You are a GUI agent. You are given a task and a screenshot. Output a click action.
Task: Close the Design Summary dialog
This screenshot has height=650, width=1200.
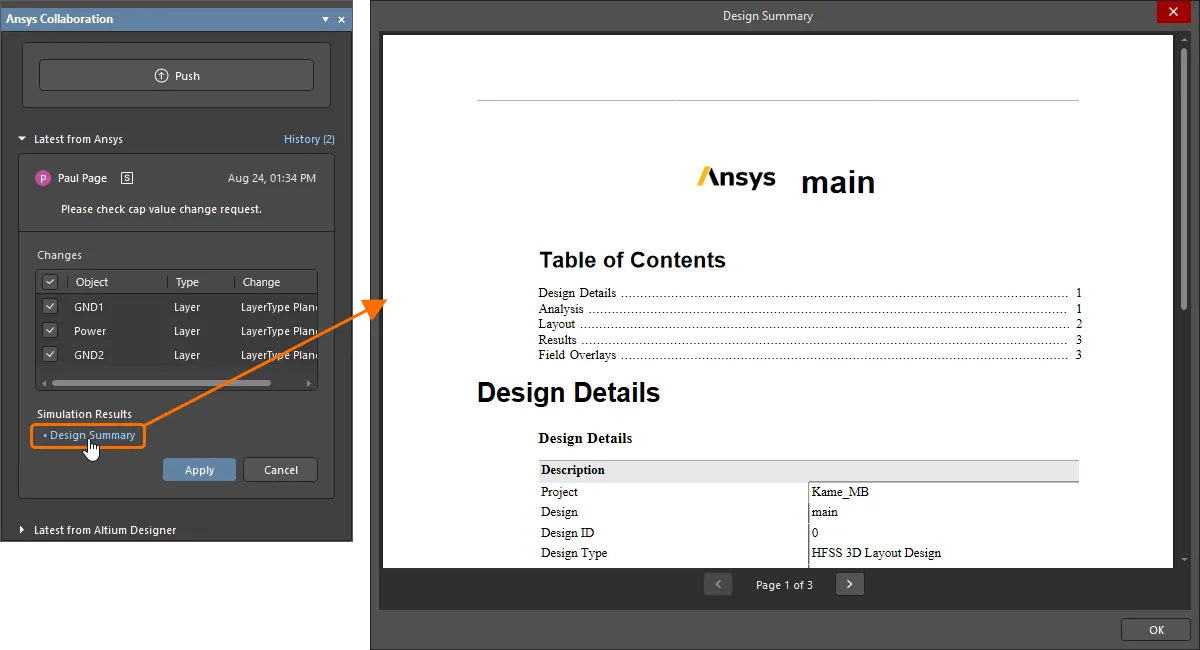(x=1172, y=12)
